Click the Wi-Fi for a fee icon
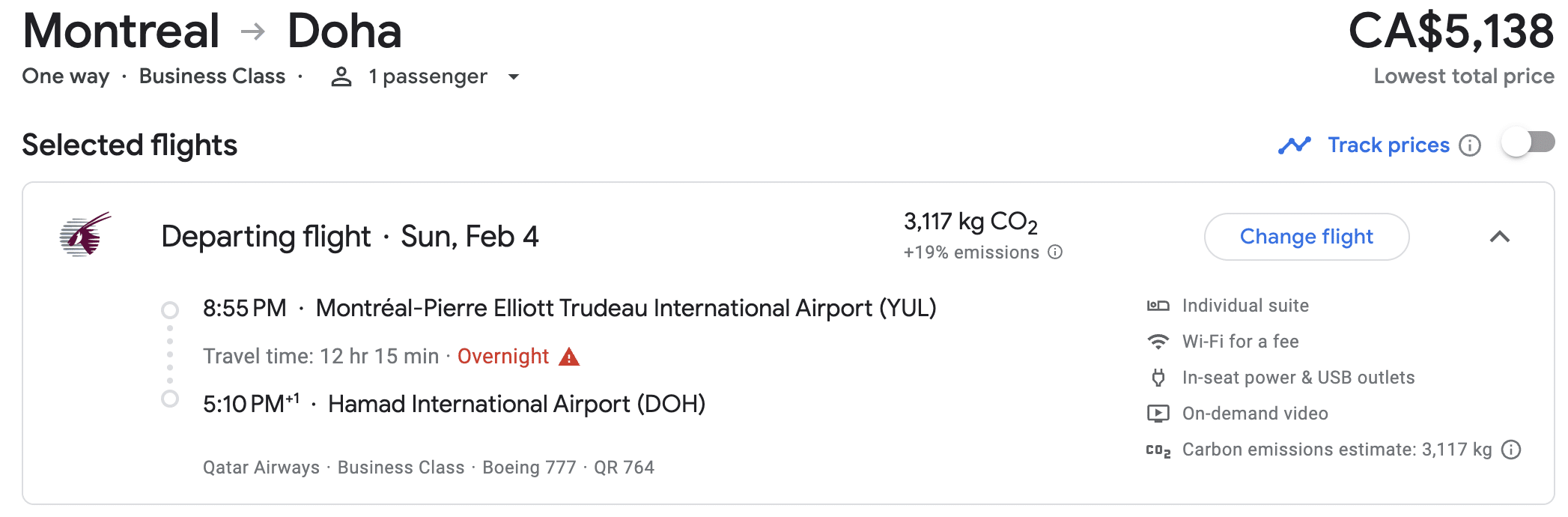1568x517 pixels. (x=1158, y=342)
